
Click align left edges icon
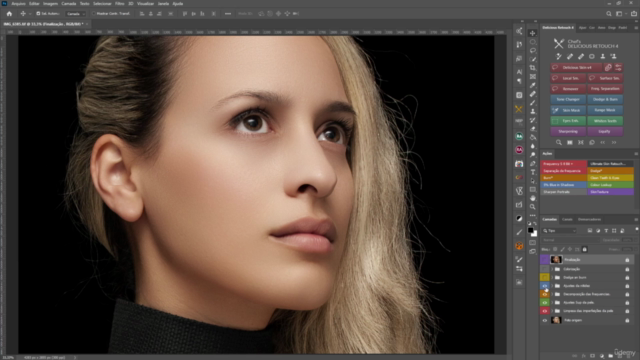[x=142, y=13]
